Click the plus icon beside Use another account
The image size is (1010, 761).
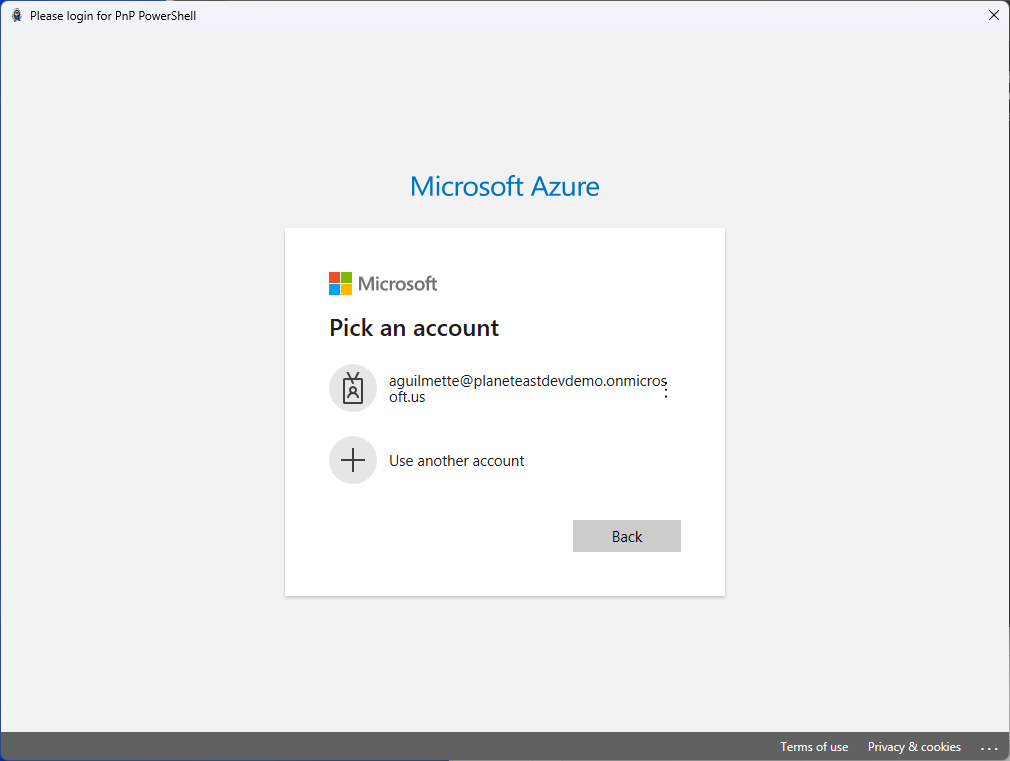click(353, 460)
